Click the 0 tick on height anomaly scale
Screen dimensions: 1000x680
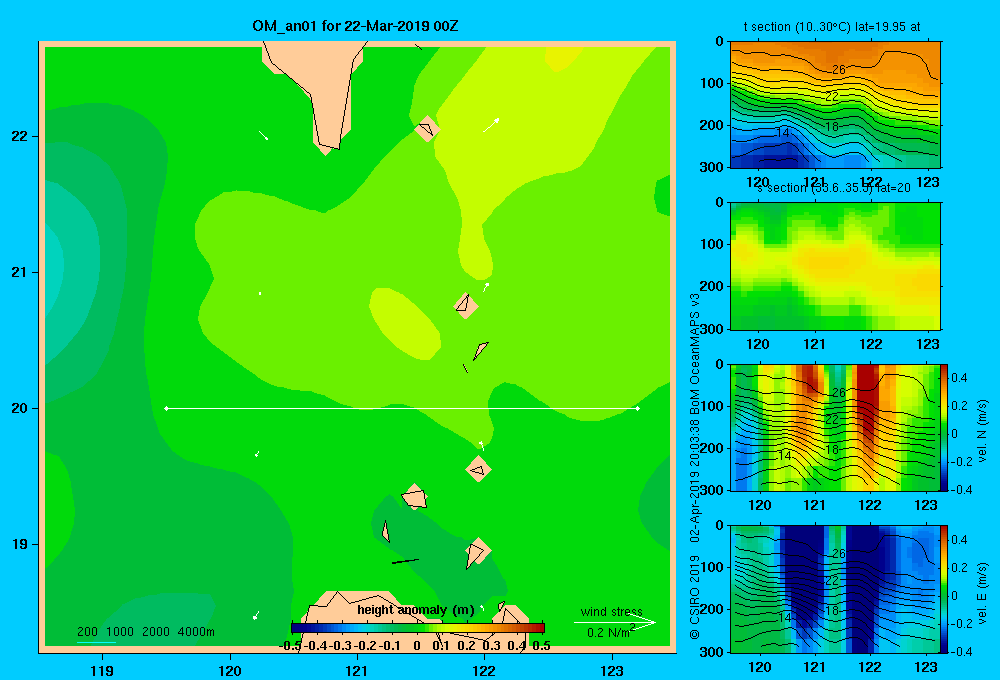(416, 646)
